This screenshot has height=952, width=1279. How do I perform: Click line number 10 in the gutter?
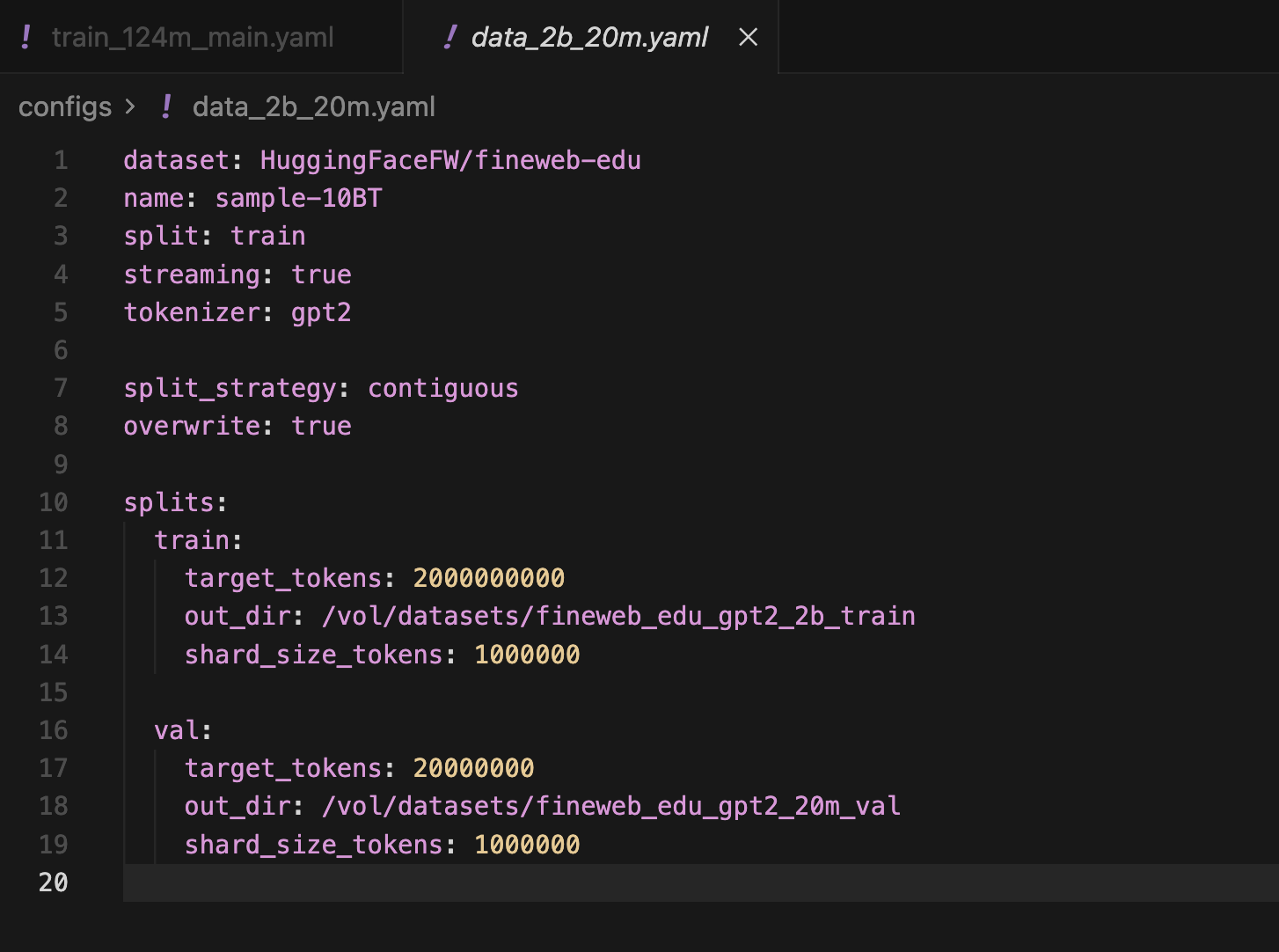[54, 502]
